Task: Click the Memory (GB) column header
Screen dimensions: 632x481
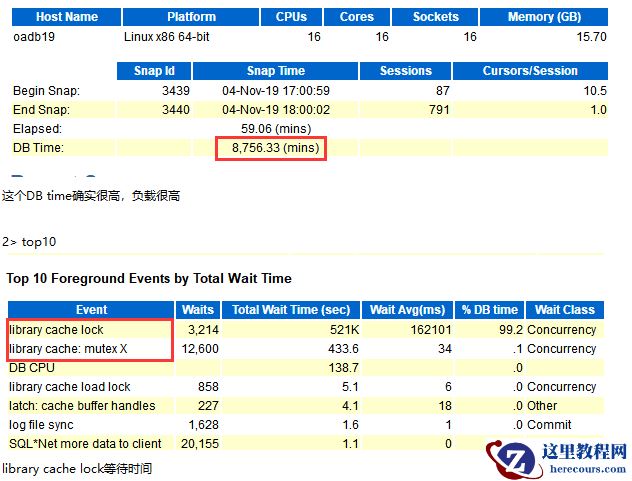Action: [x=544, y=17]
